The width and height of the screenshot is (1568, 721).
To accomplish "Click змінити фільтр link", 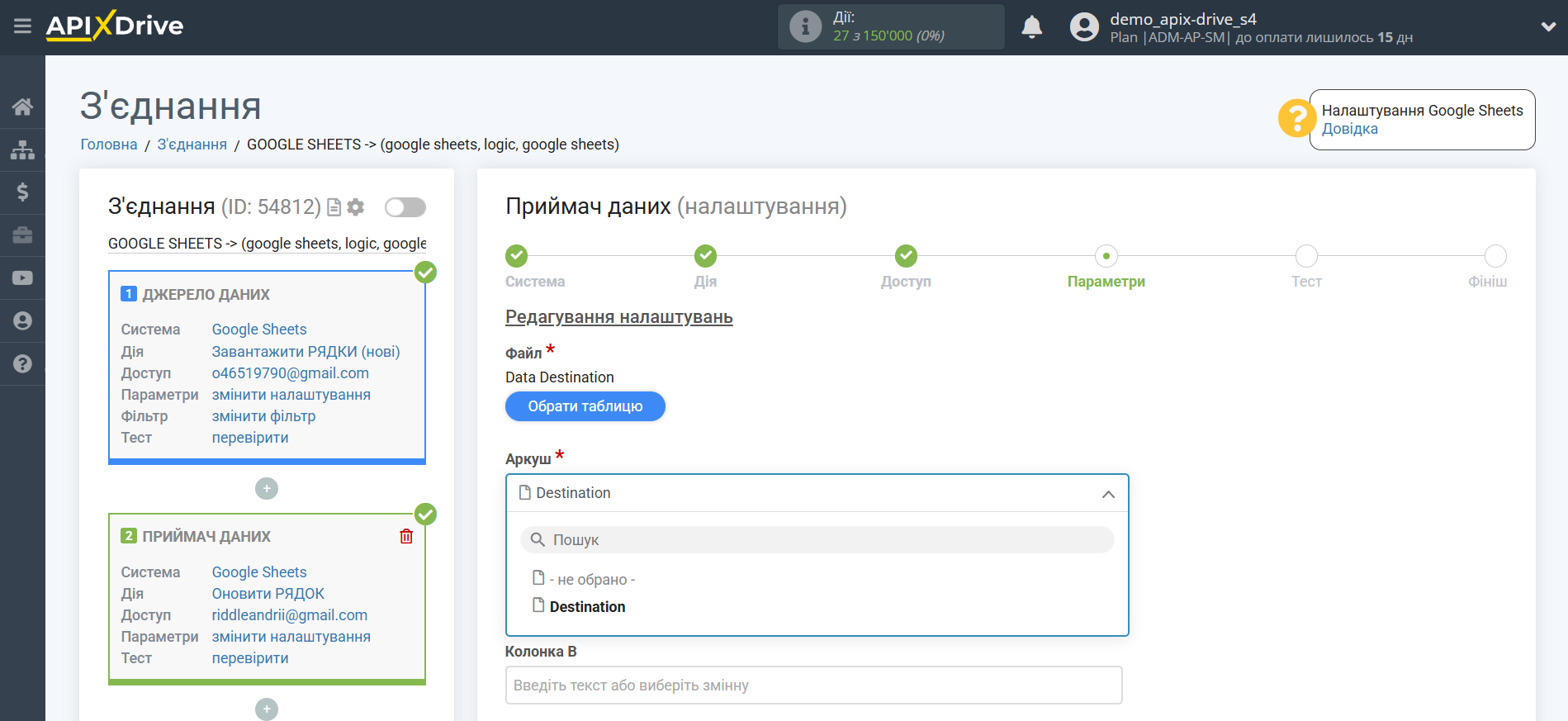I will [x=264, y=416].
